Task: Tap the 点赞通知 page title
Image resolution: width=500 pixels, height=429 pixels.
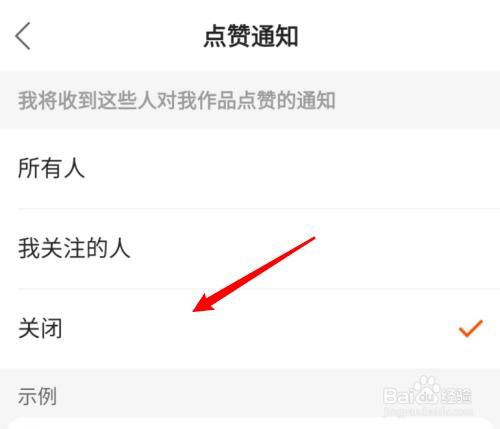Action: pyautogui.click(x=251, y=36)
